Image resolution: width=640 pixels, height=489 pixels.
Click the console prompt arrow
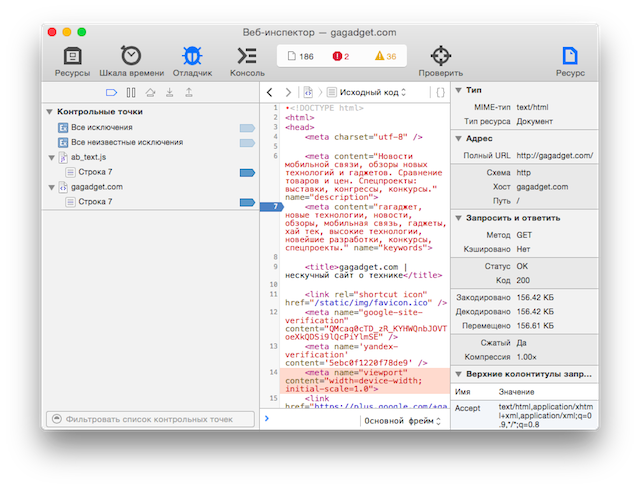[267, 418]
